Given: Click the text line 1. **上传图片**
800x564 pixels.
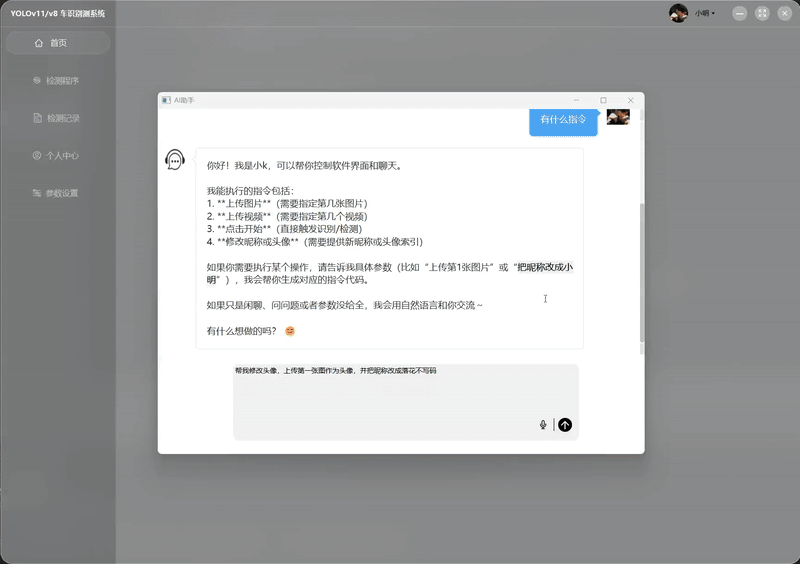Looking at the screenshot, I should (287, 203).
